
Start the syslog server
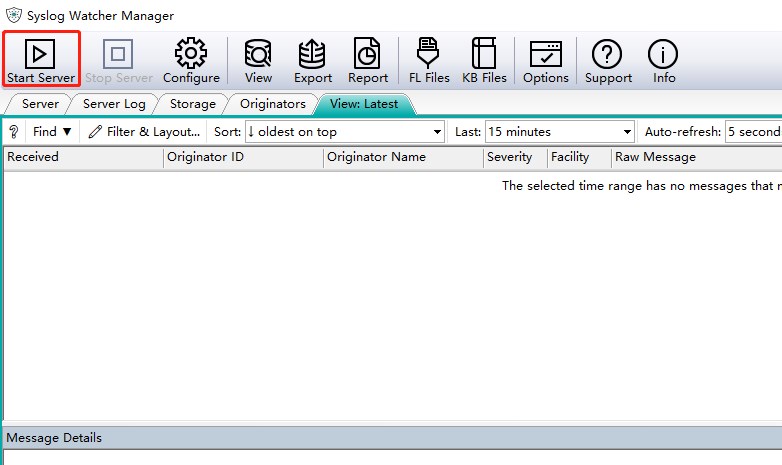pos(41,60)
